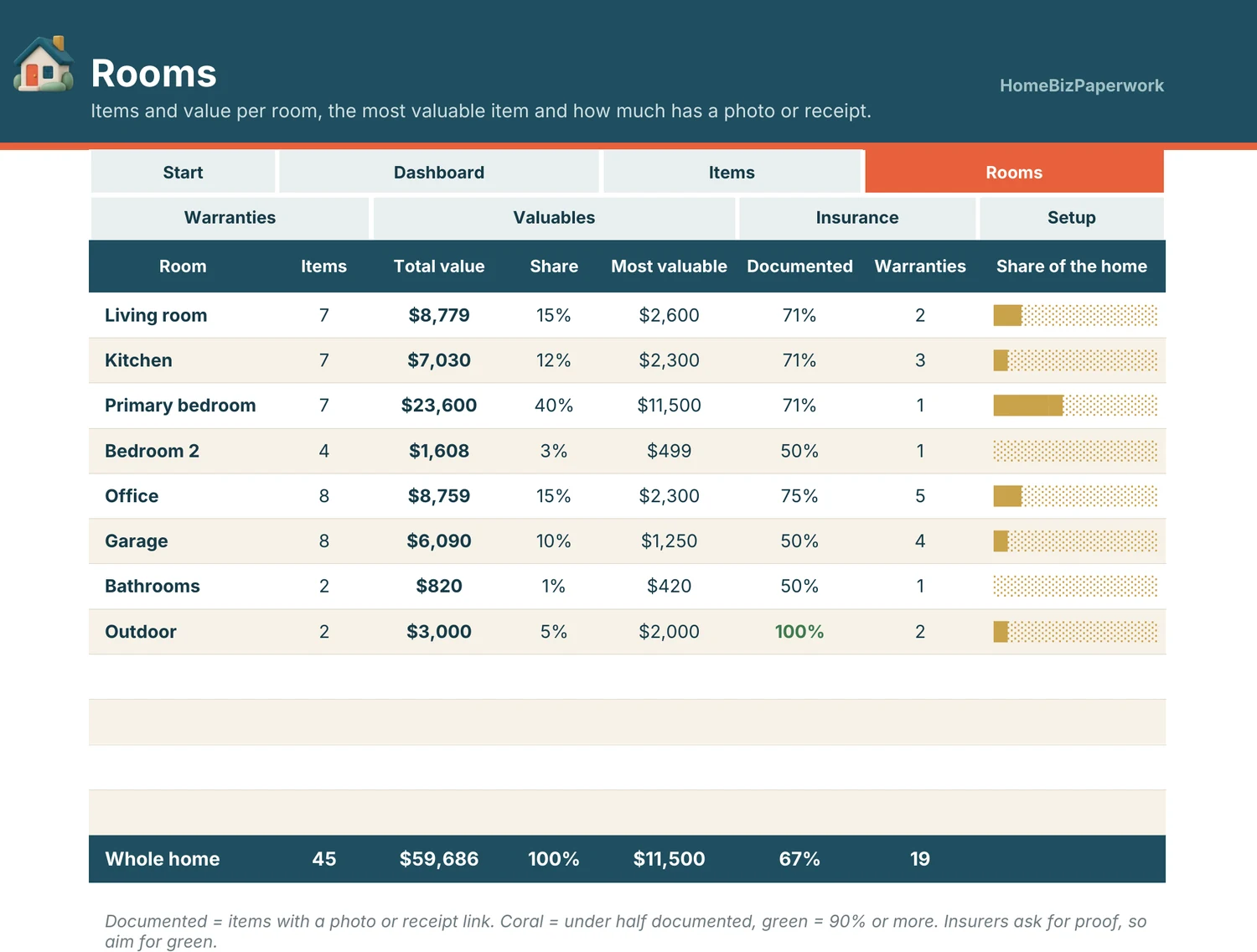
Task: Select the Garage row label
Action: 136,541
